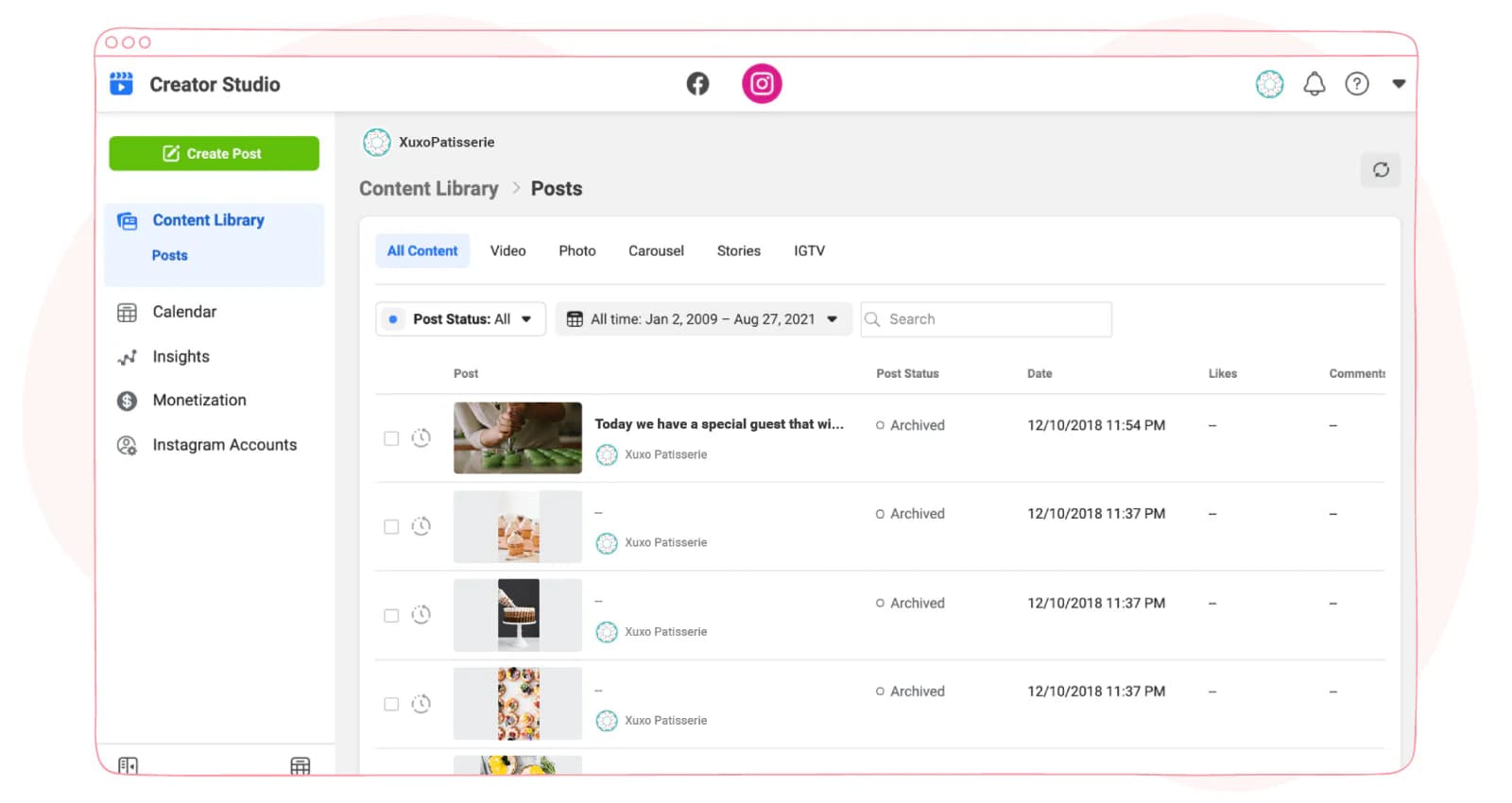The height and width of the screenshot is (803, 1512).
Task: Open the green macarons post thumbnail
Action: click(x=518, y=438)
